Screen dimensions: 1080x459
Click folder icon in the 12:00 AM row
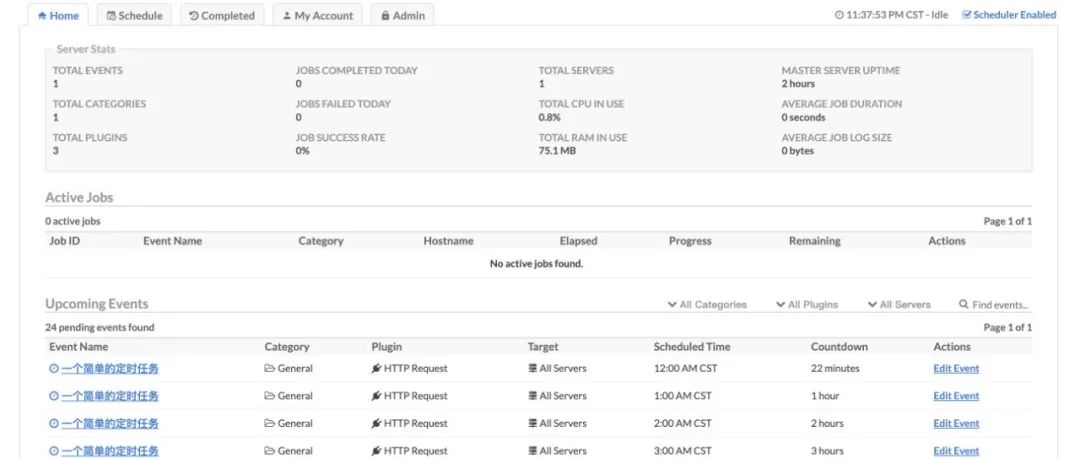(x=269, y=369)
